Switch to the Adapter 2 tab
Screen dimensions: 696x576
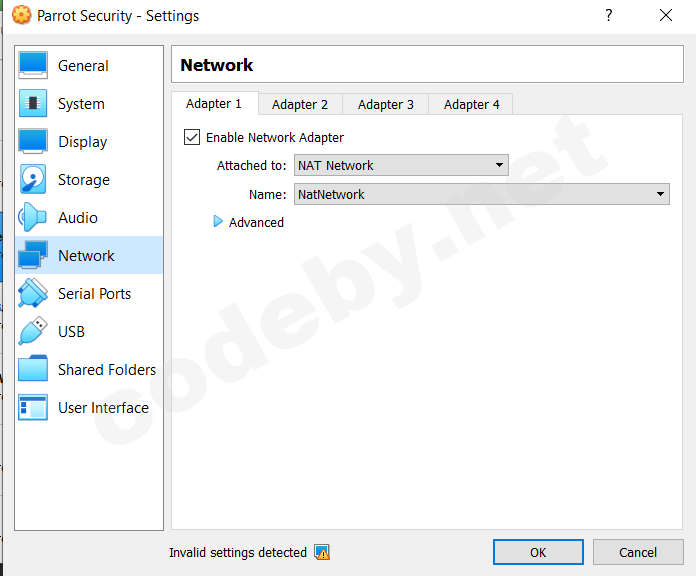[x=300, y=104]
